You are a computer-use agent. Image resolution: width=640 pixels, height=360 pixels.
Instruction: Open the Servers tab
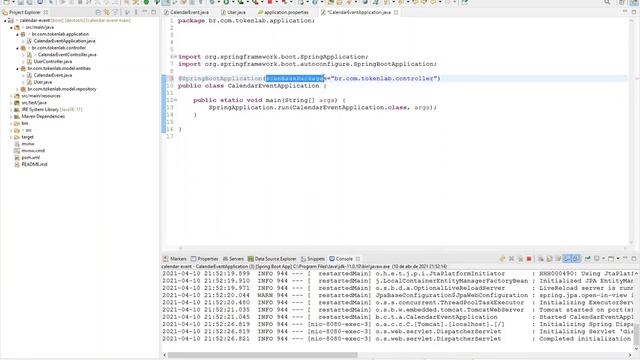click(x=233, y=259)
